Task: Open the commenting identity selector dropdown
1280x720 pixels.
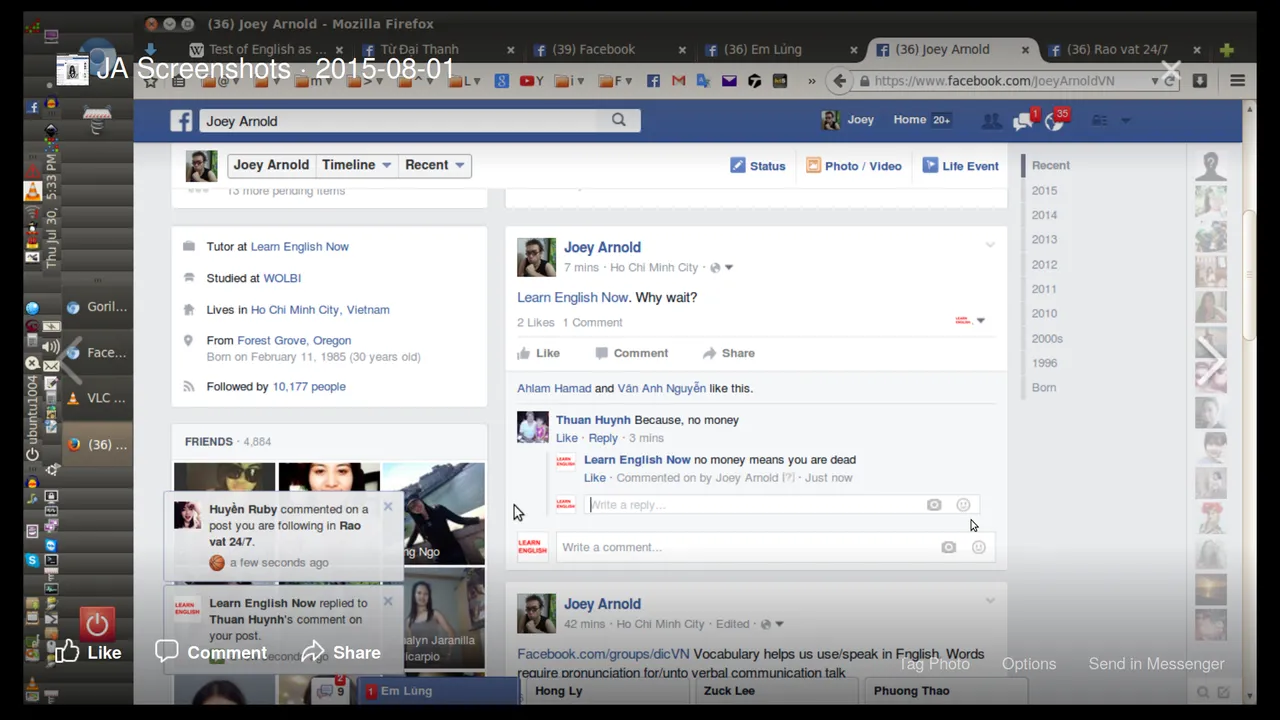Action: coord(969,321)
